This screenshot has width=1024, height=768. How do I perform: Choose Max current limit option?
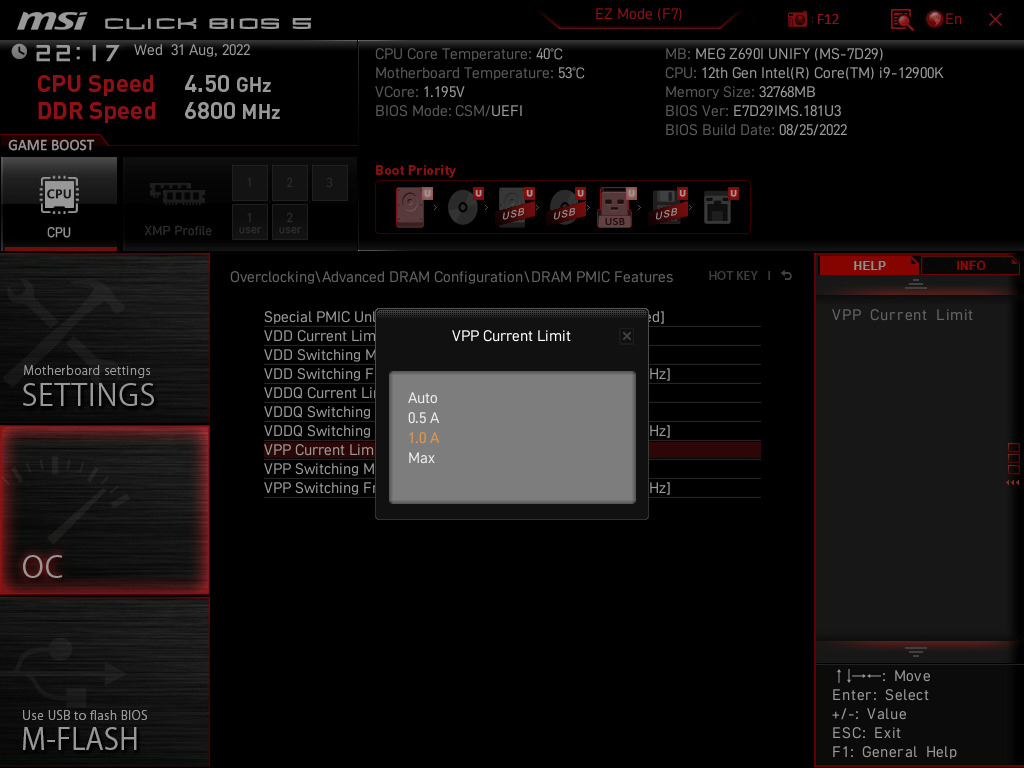pyautogui.click(x=421, y=458)
